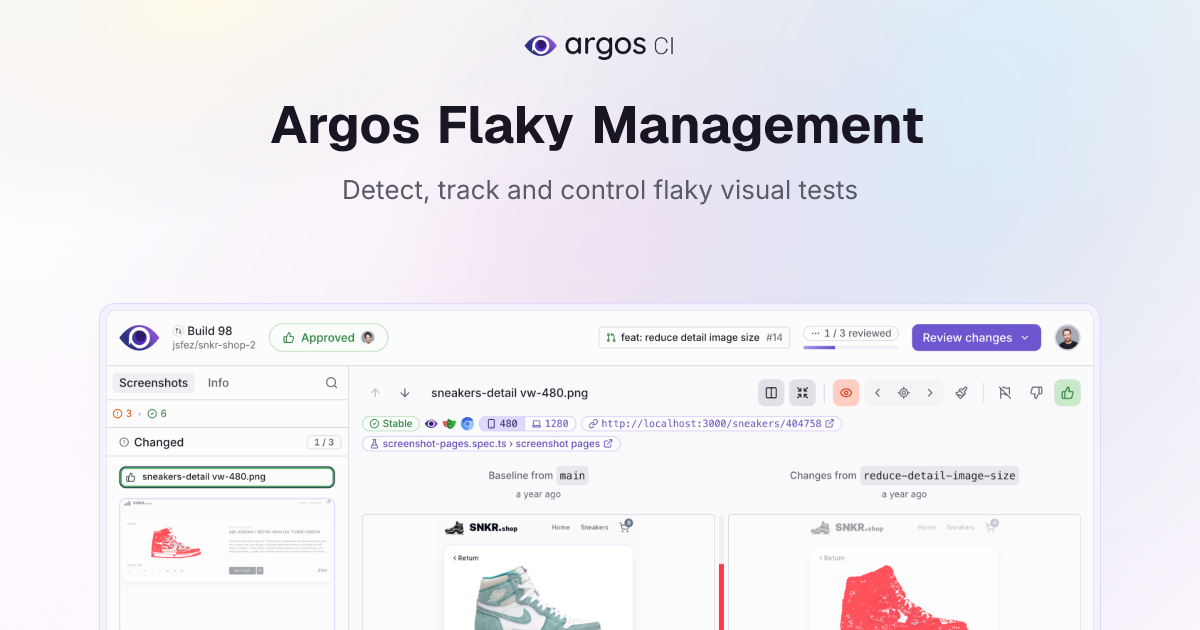Go to the next screenshot with the down arrow
Image resolution: width=1200 pixels, height=630 pixels.
point(405,393)
